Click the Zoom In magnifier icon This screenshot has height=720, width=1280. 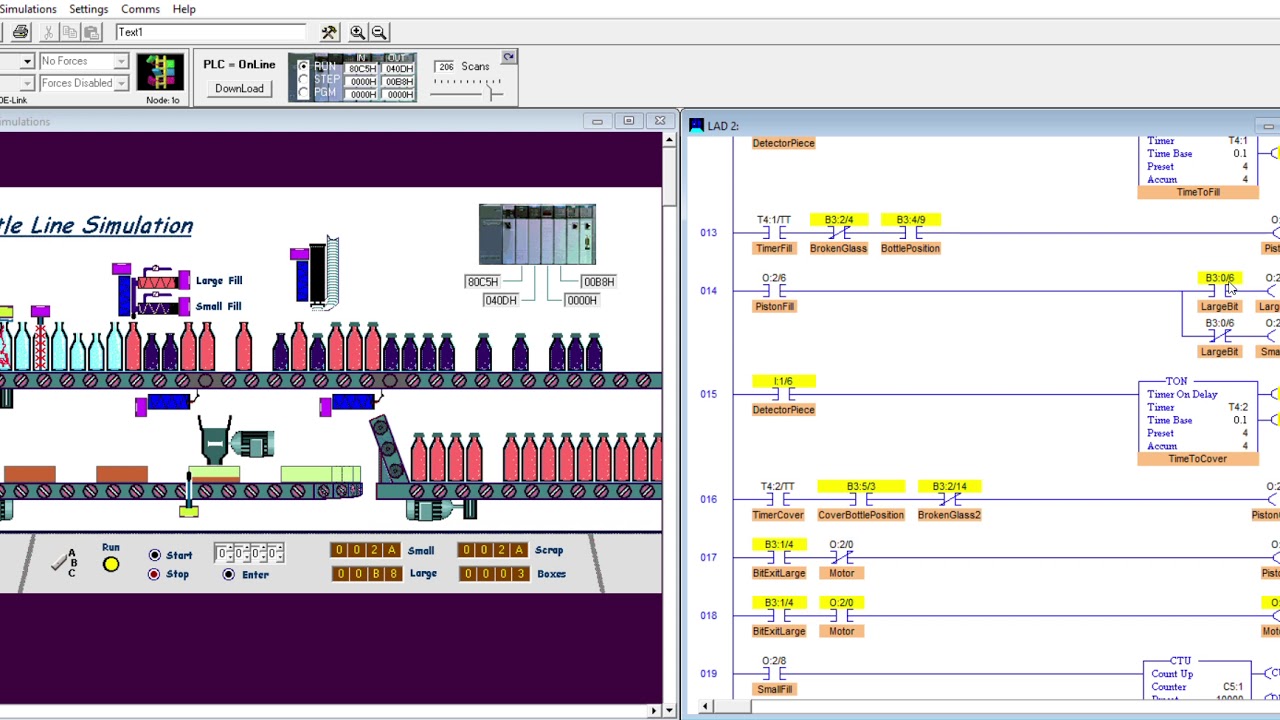357,32
